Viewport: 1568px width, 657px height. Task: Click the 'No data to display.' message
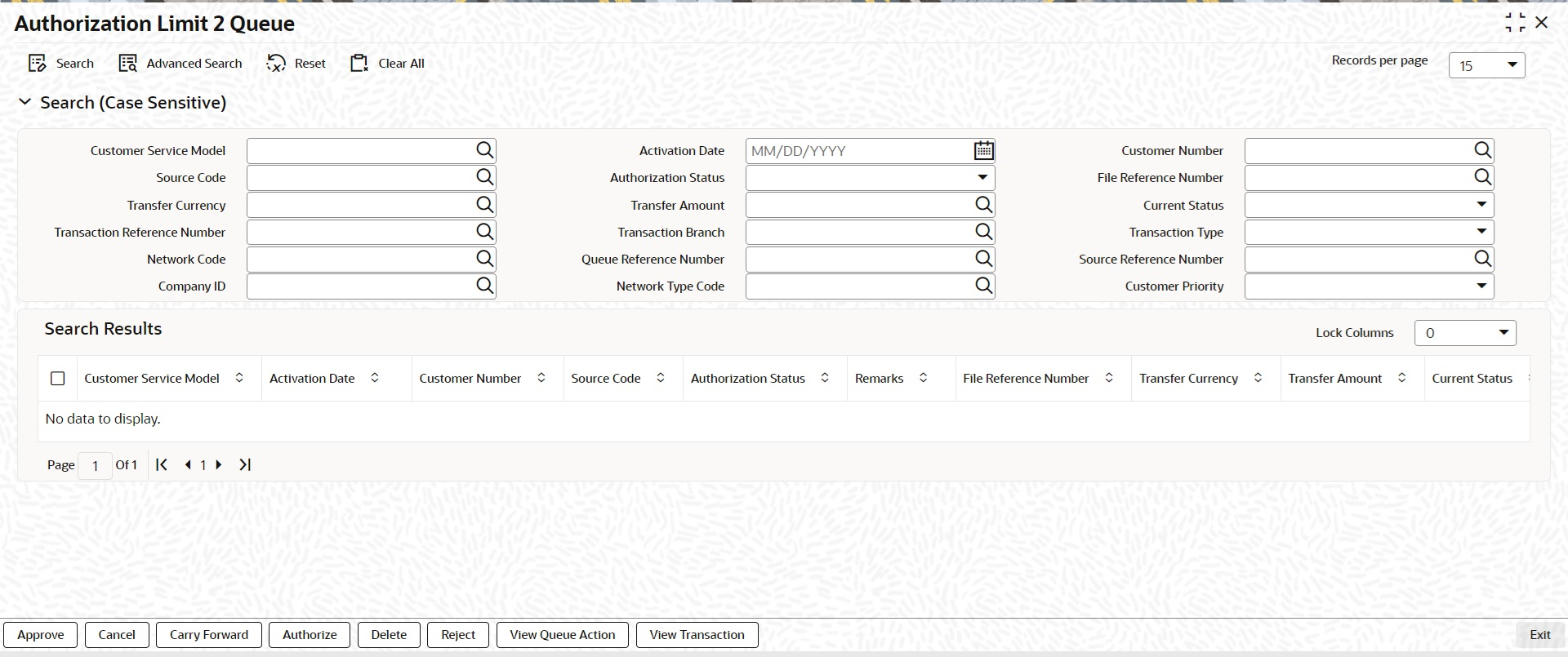tap(103, 419)
